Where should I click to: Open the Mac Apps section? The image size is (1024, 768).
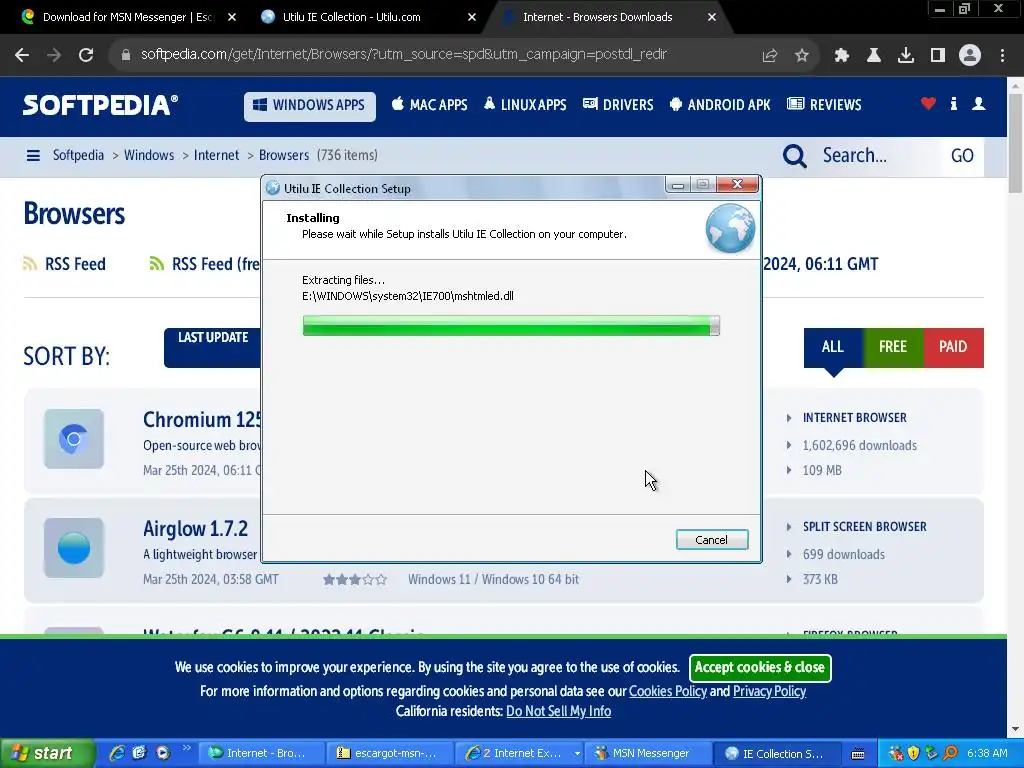[430, 104]
